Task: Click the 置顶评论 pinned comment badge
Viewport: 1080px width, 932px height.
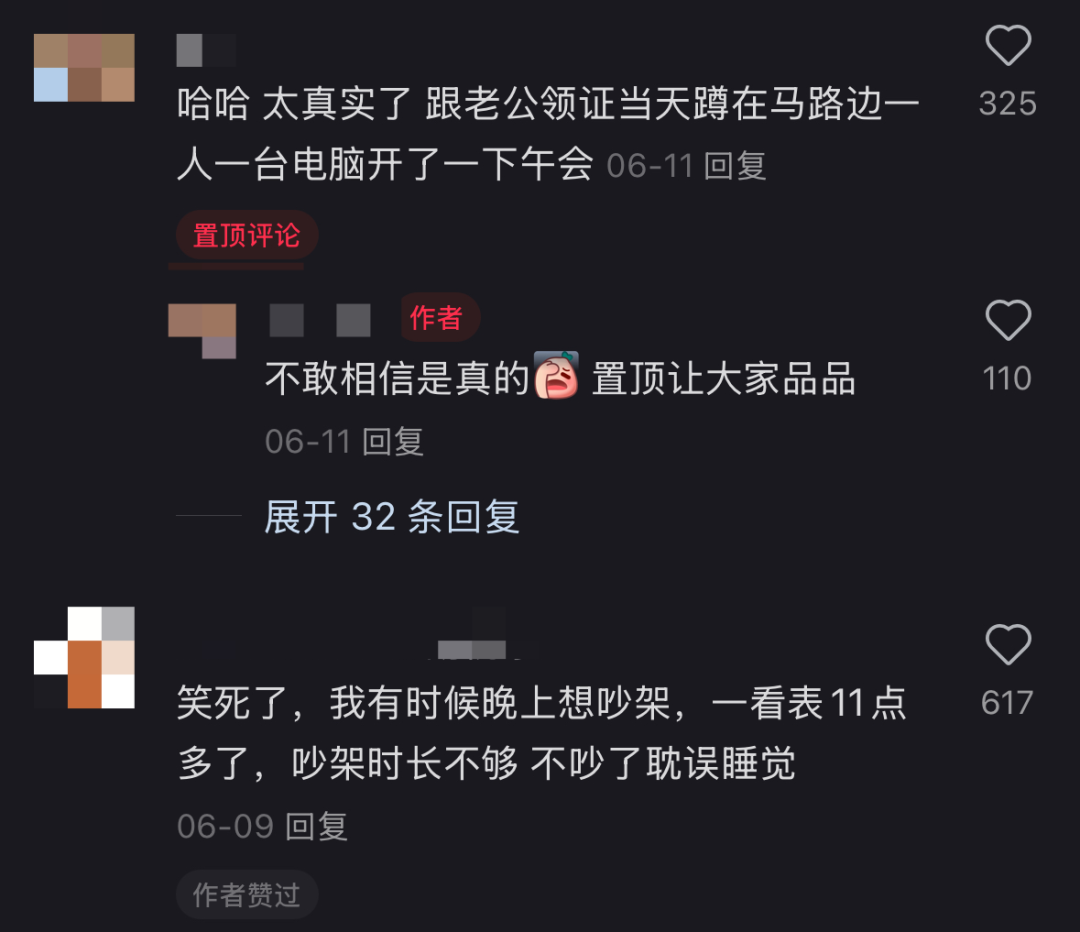Action: coord(247,235)
